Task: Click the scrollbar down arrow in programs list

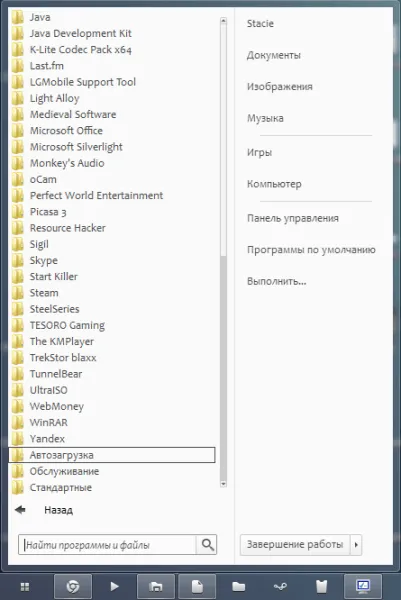Action: click(x=223, y=484)
